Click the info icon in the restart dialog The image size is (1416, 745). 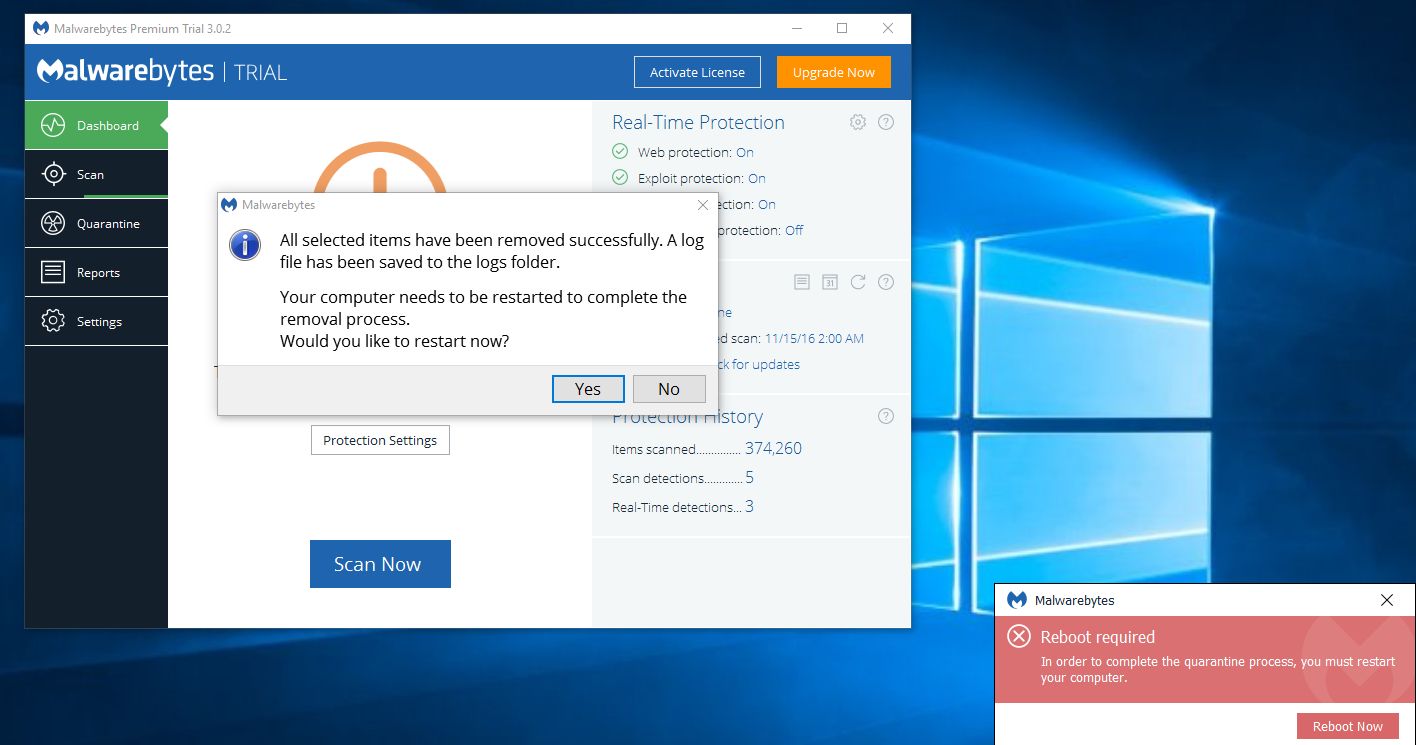245,245
